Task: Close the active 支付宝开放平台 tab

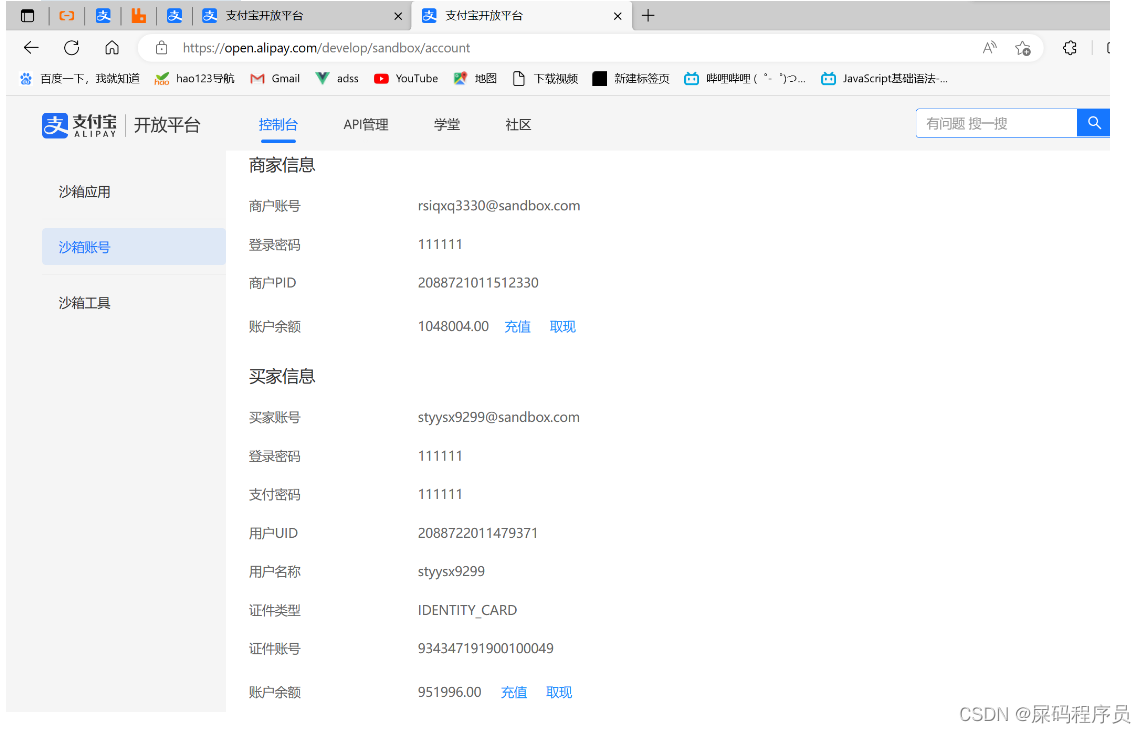Action: pos(618,16)
